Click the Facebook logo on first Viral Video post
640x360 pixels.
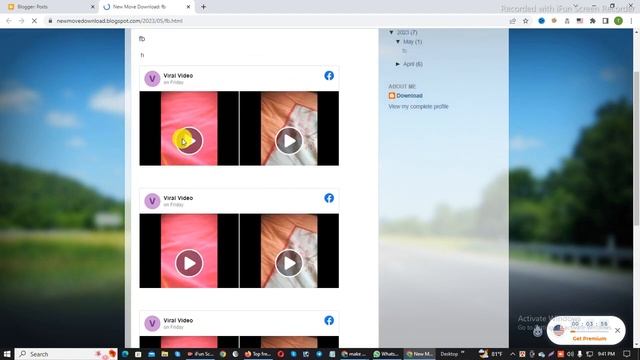pos(329,76)
